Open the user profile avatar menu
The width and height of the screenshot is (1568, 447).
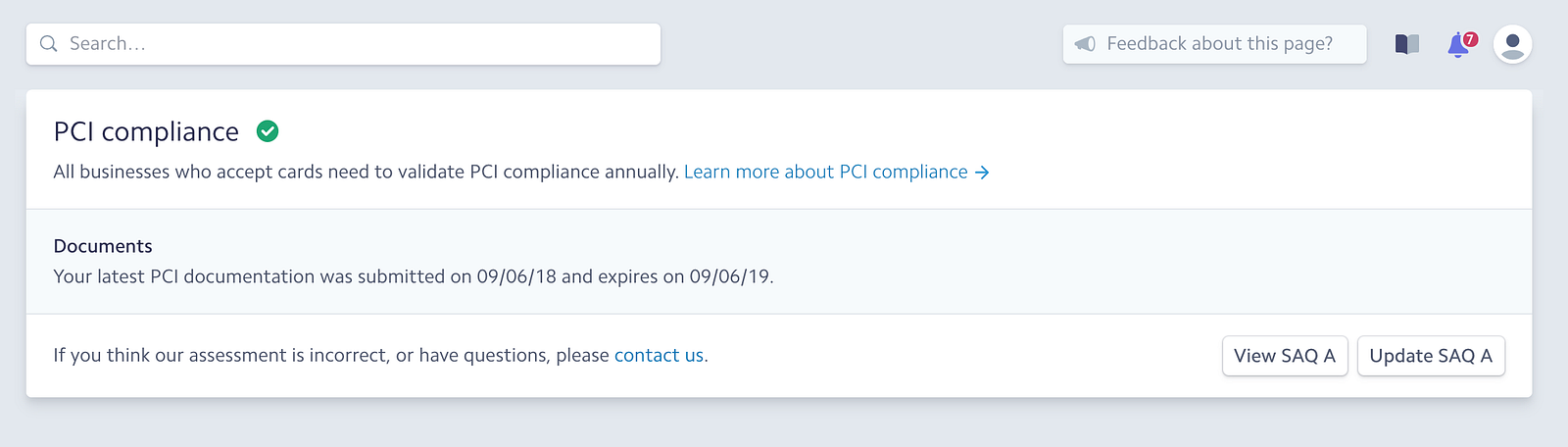(1512, 44)
